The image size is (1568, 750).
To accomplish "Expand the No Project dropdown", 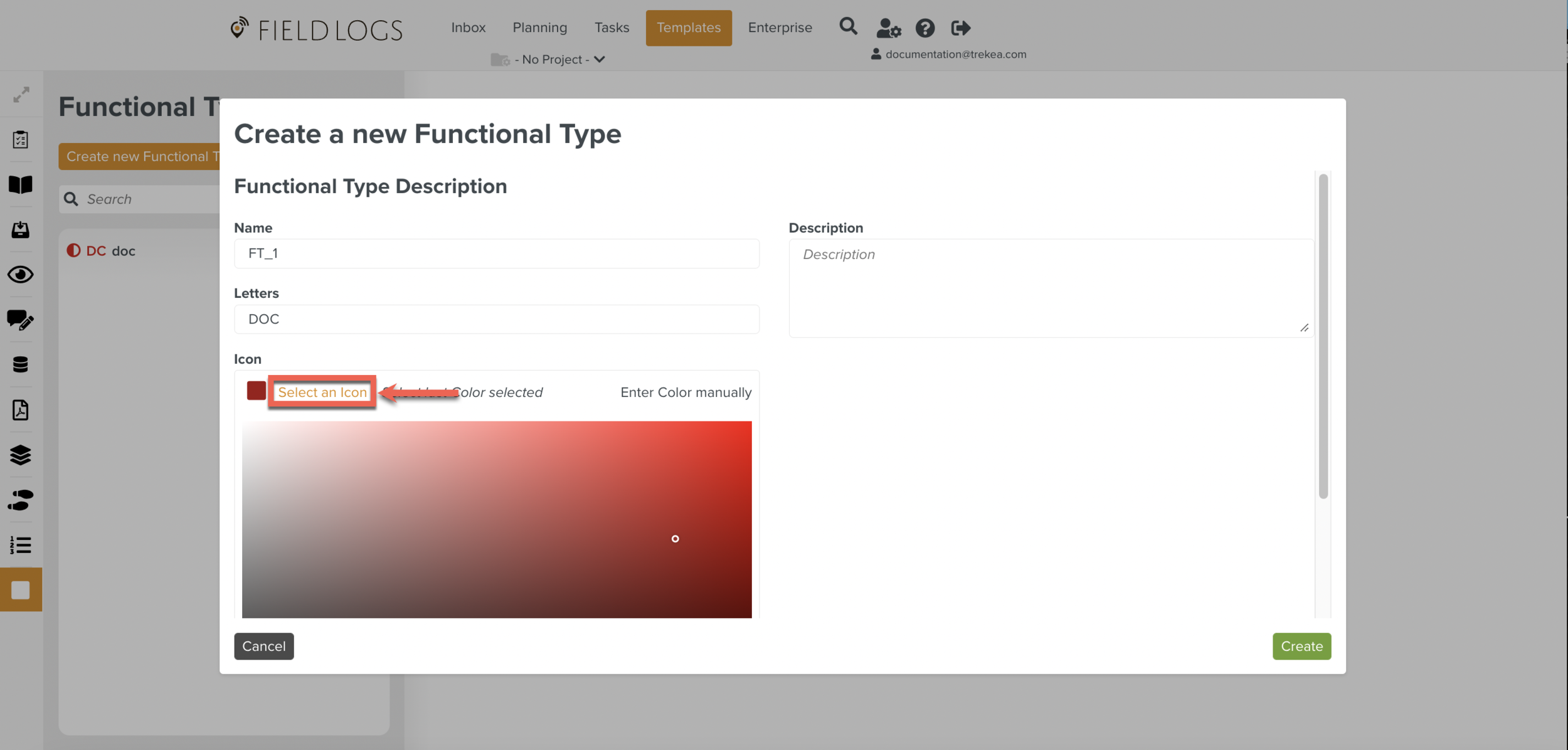I will pyautogui.click(x=549, y=60).
